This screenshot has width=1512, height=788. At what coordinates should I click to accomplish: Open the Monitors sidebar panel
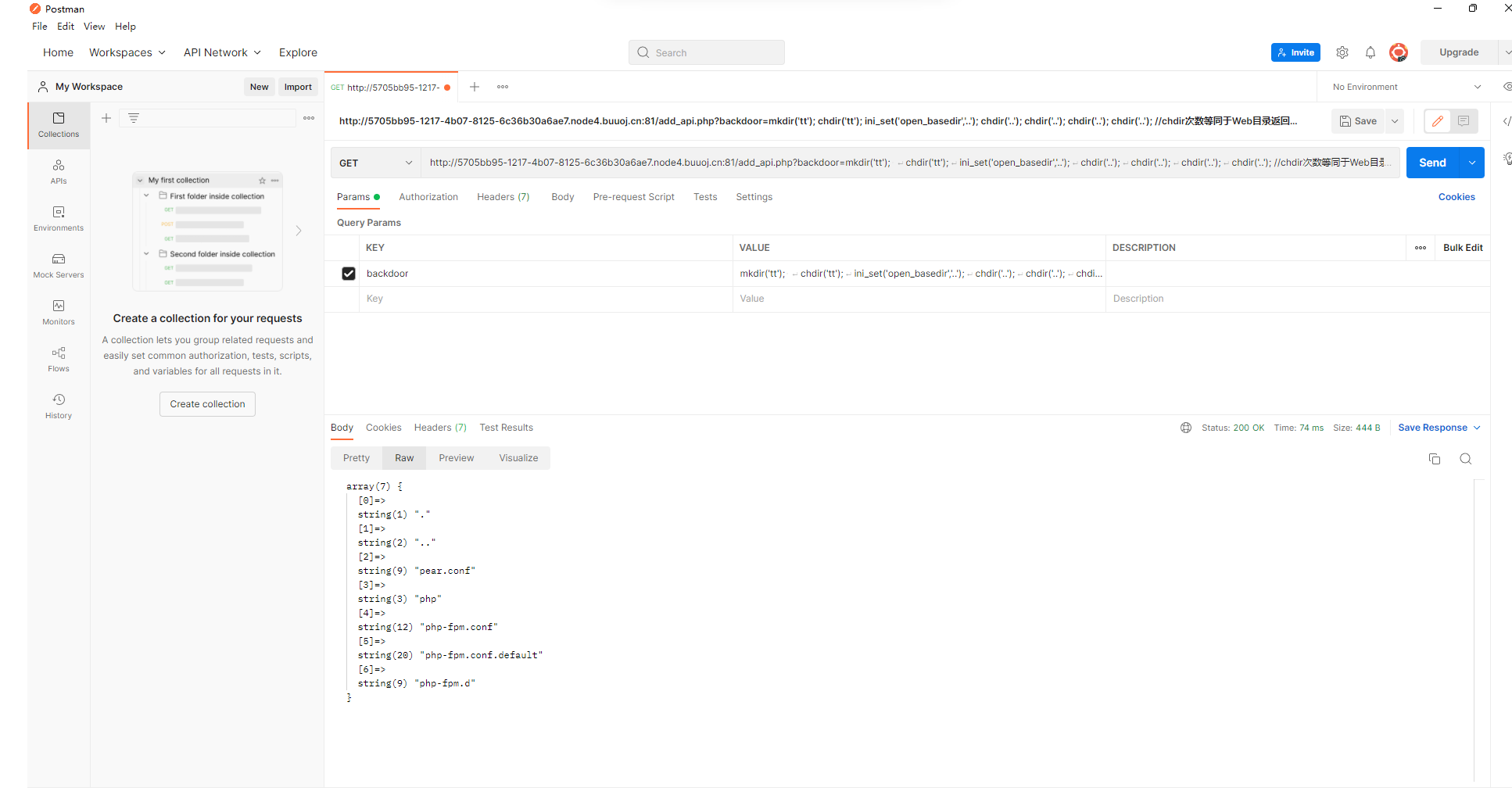(59, 313)
